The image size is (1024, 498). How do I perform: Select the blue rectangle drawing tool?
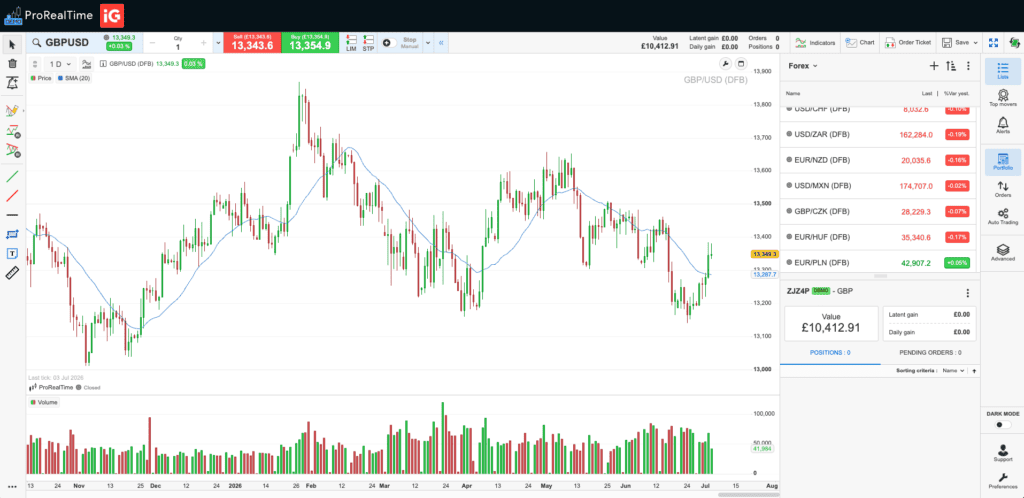tap(12, 234)
